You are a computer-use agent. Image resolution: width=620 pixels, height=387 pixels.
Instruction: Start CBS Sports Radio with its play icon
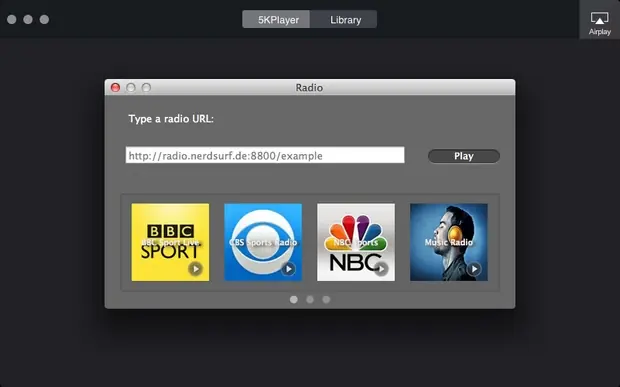click(x=288, y=269)
